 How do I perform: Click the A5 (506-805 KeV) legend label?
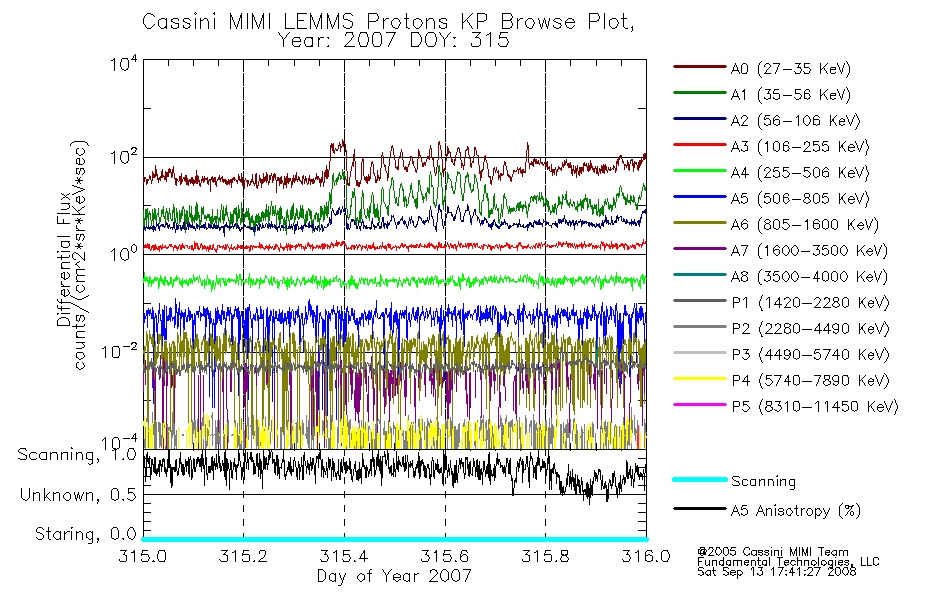pos(800,199)
